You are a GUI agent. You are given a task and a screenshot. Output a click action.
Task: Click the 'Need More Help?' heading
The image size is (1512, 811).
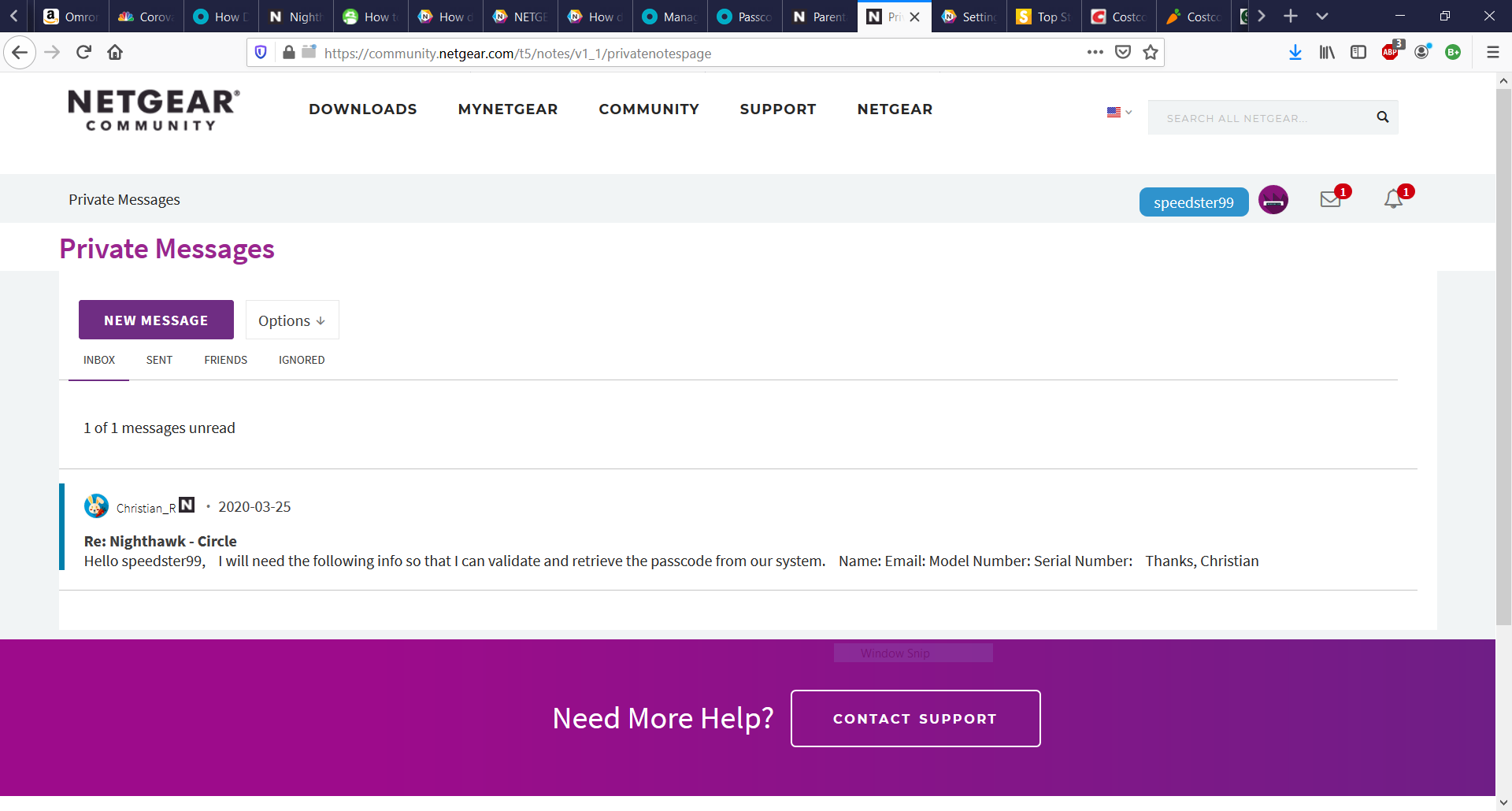coord(663,718)
